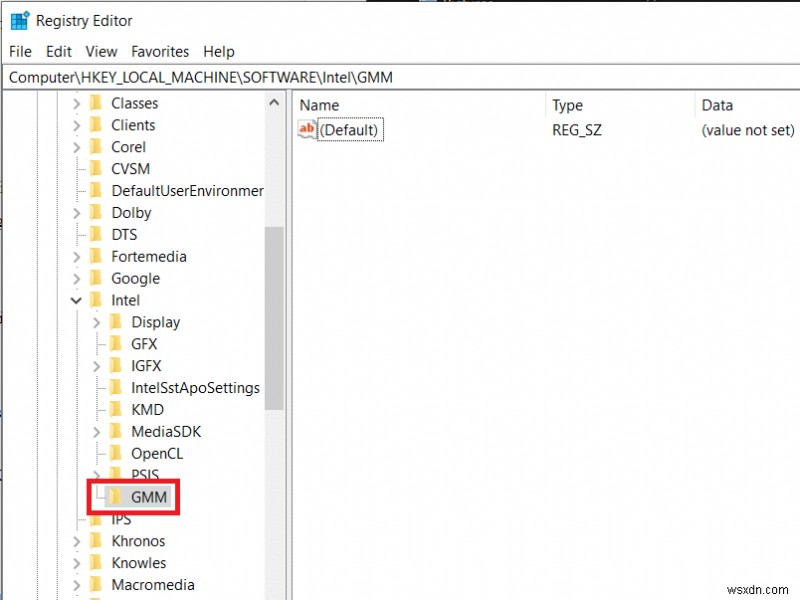Select the Clients folder icon

coord(95,125)
